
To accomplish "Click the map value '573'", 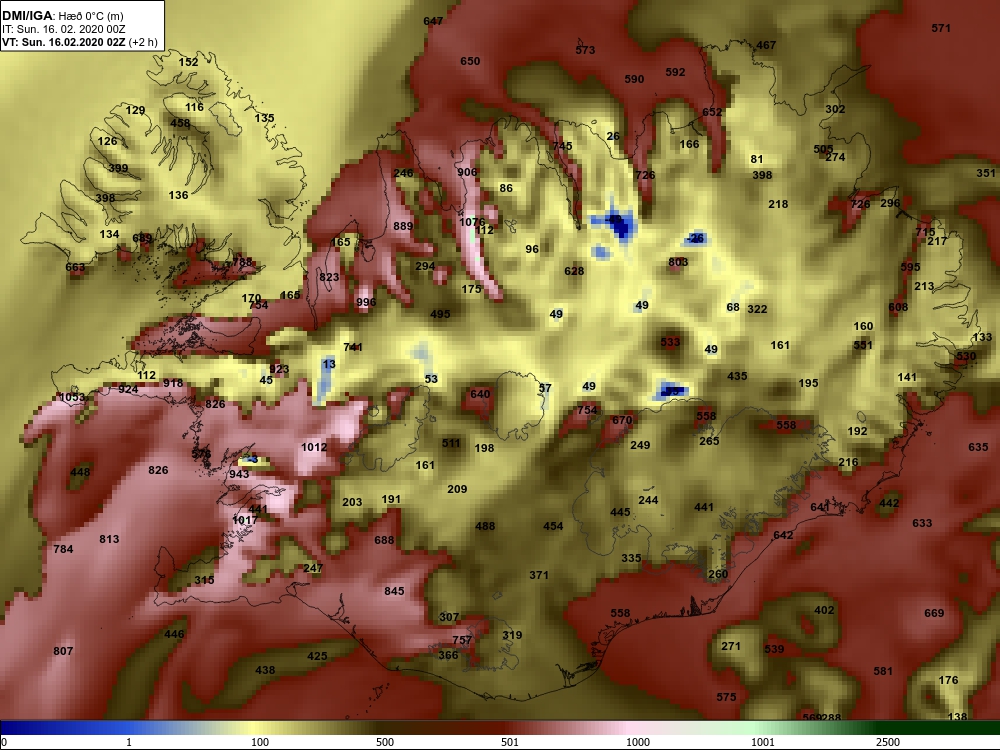I will (585, 50).
